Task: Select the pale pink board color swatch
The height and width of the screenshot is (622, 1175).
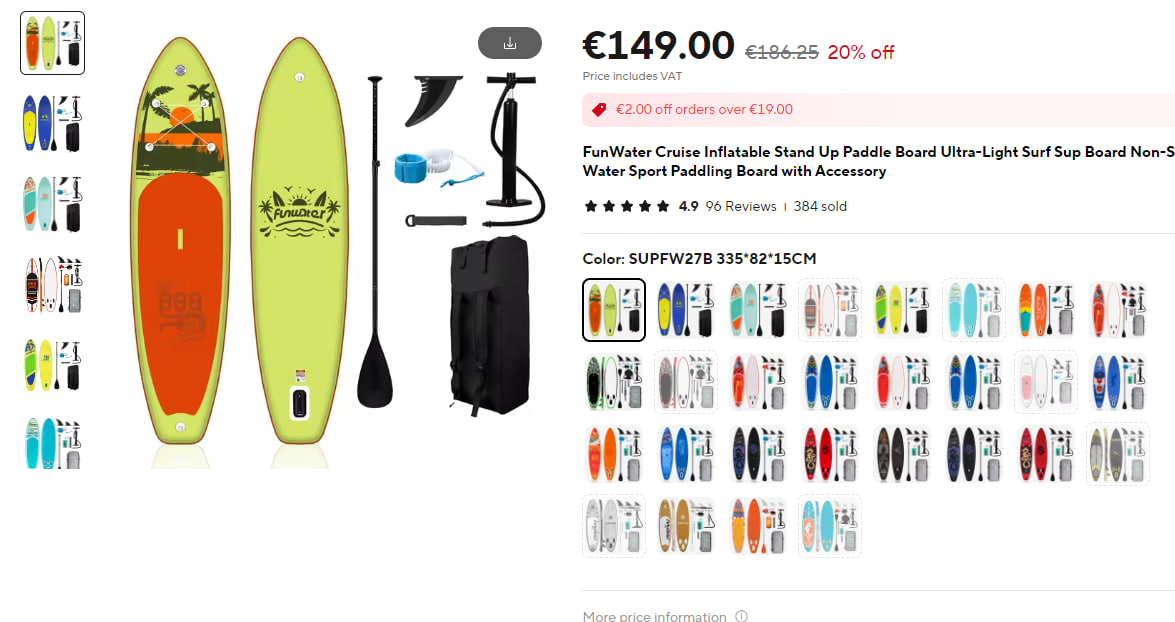Action: [x=1045, y=381]
